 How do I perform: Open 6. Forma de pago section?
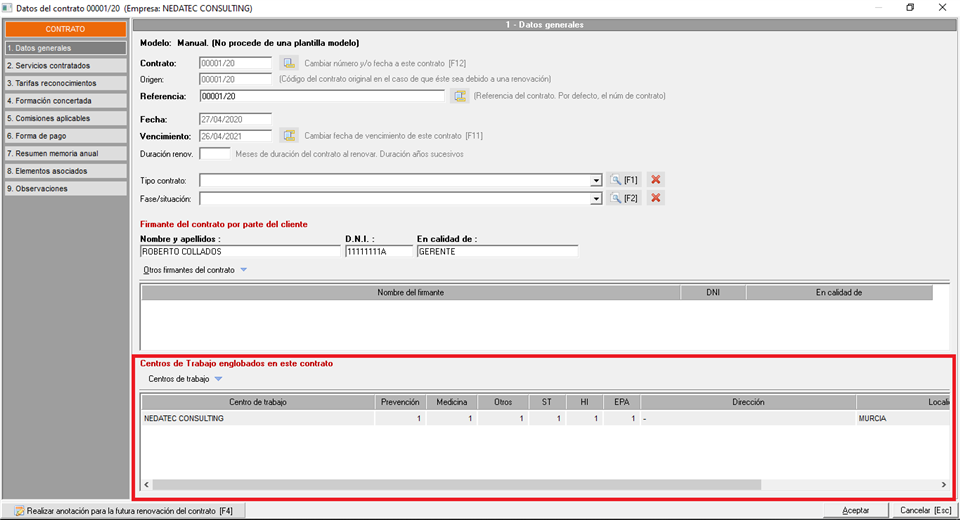[x=66, y=136]
